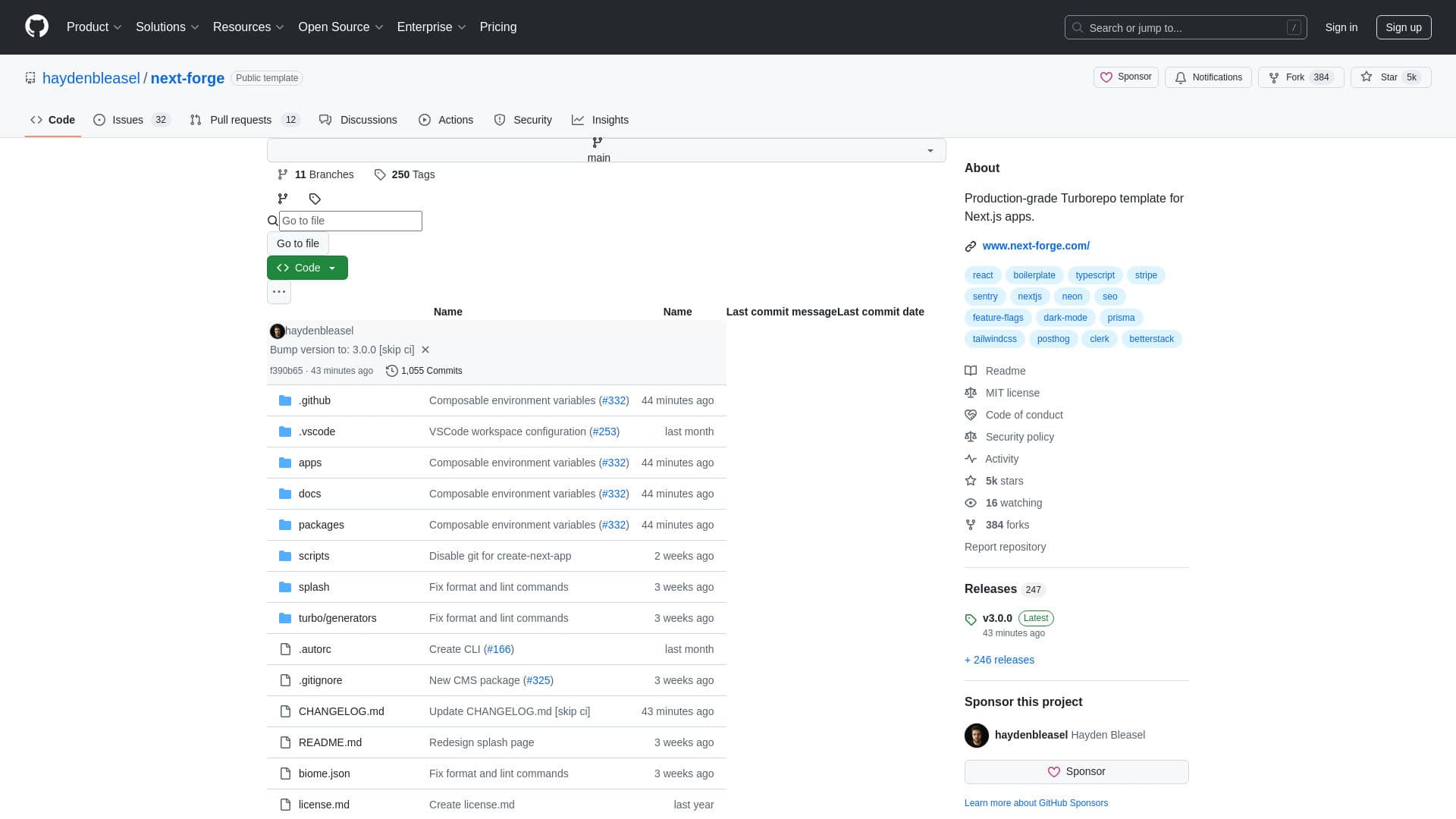Open the Pricing page link
1456x819 pixels.
pos(498,27)
